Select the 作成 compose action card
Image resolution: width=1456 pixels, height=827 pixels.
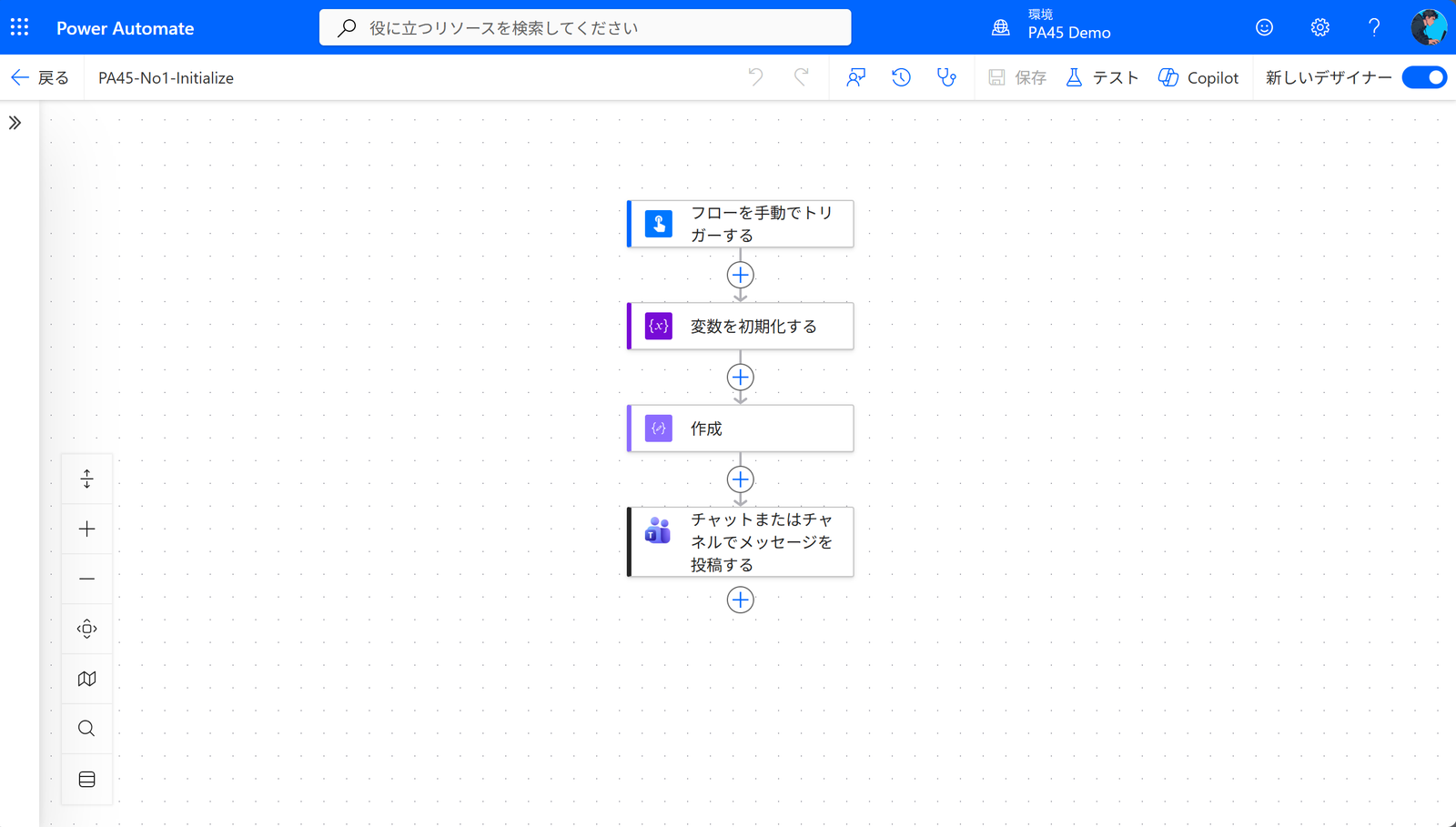[741, 429]
